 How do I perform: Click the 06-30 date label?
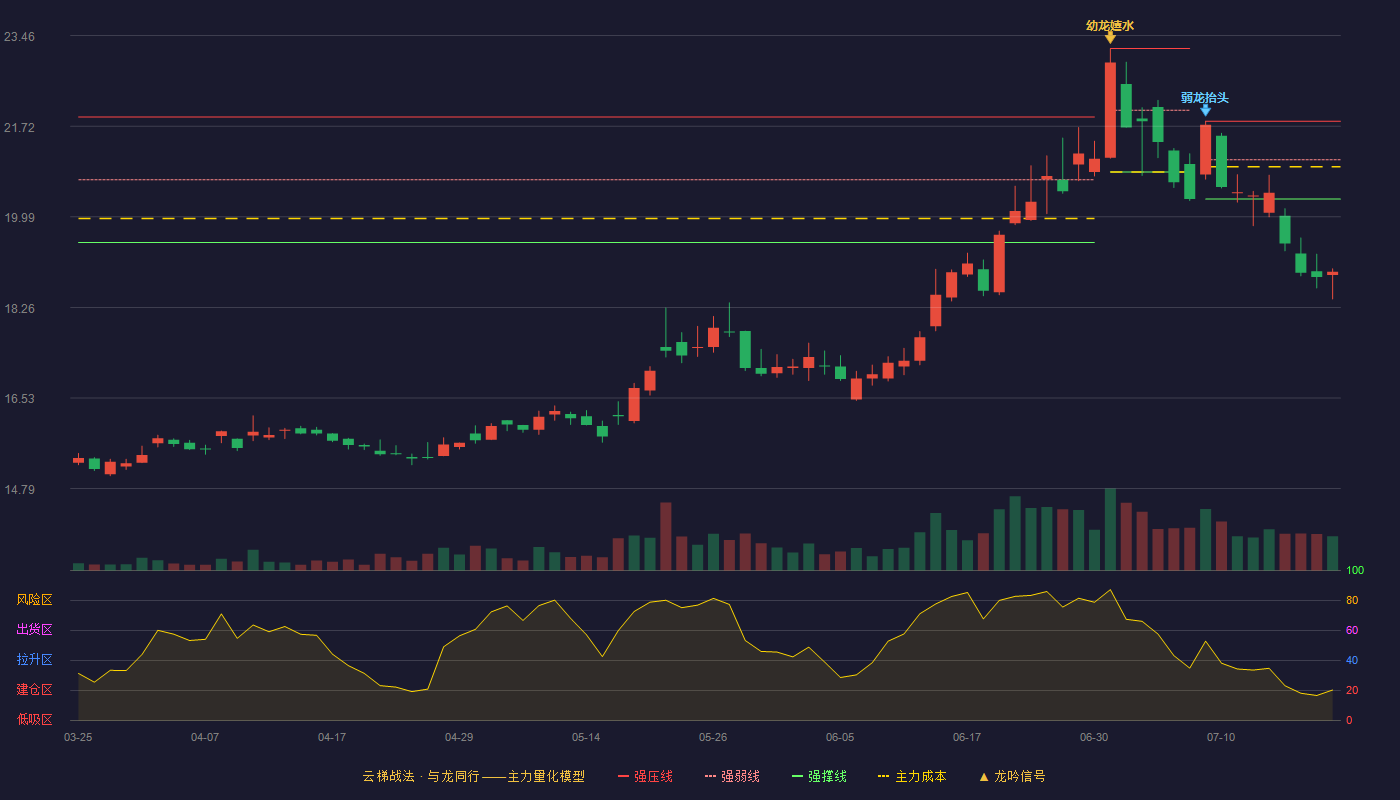[x=1094, y=737]
